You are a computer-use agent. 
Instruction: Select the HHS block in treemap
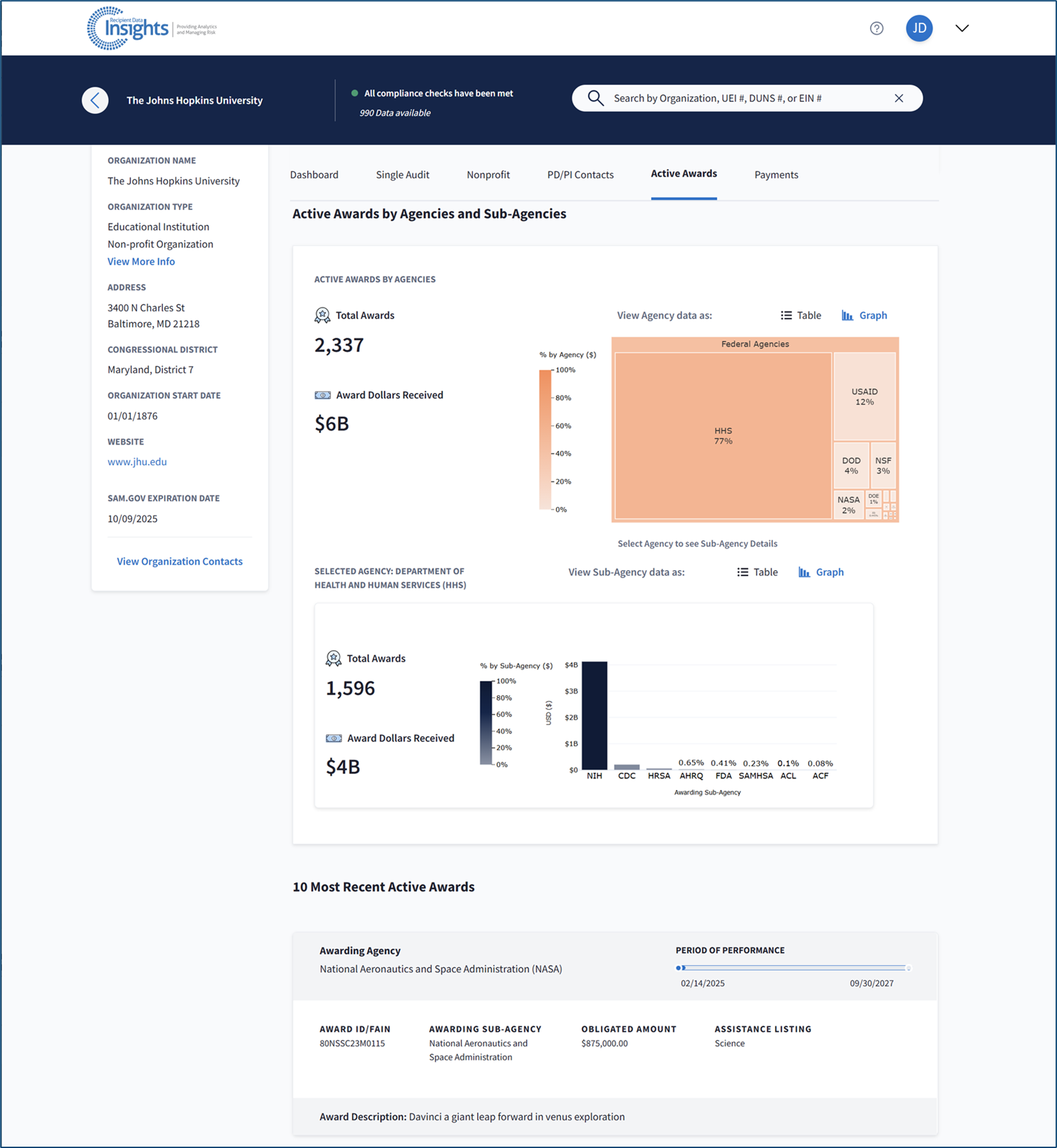coord(723,436)
